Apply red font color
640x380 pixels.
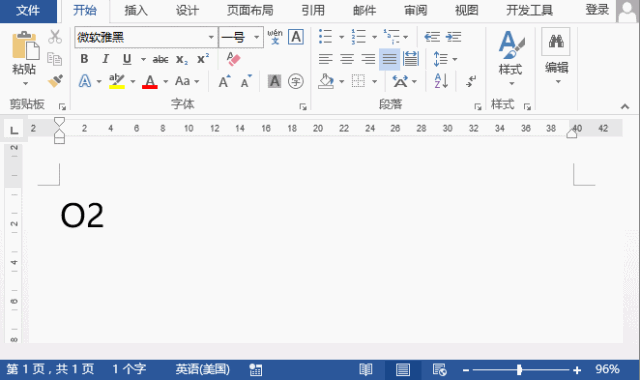coord(150,81)
